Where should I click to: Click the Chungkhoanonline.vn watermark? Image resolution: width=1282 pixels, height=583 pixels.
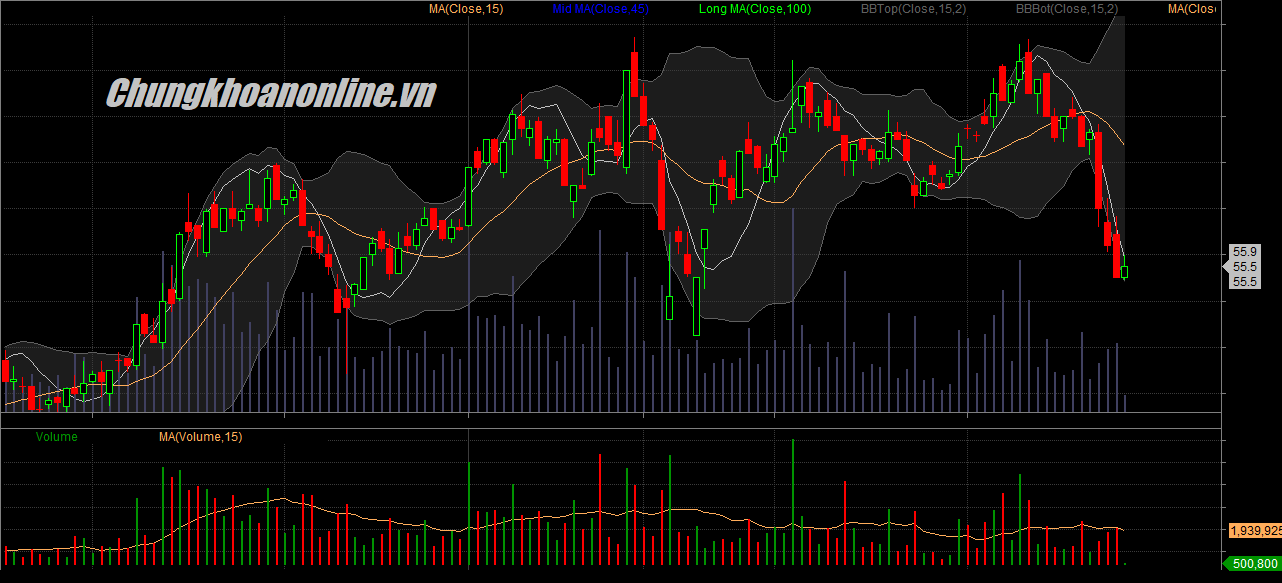click(271, 95)
